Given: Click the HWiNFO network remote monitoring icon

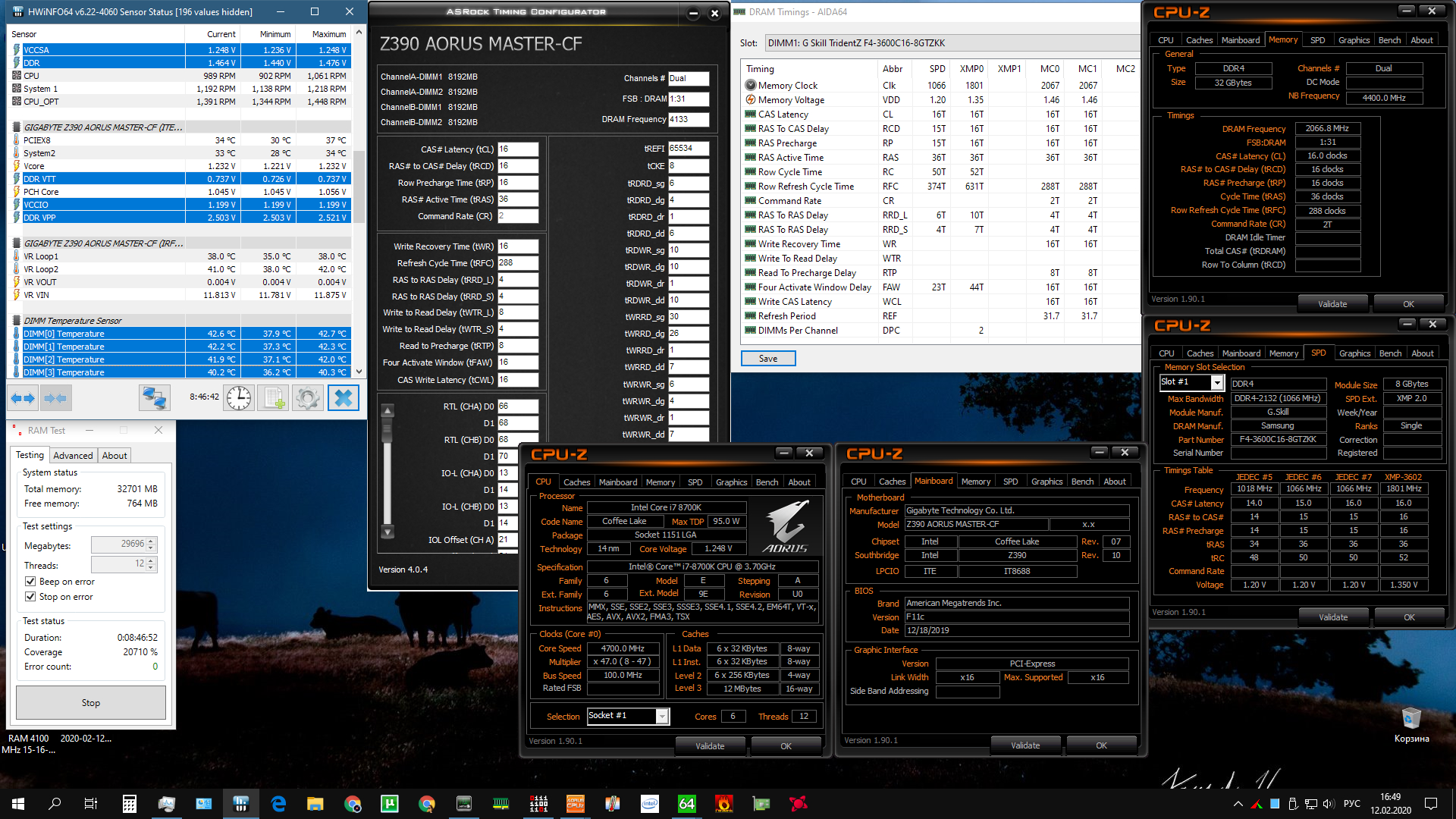Looking at the screenshot, I should point(154,397).
